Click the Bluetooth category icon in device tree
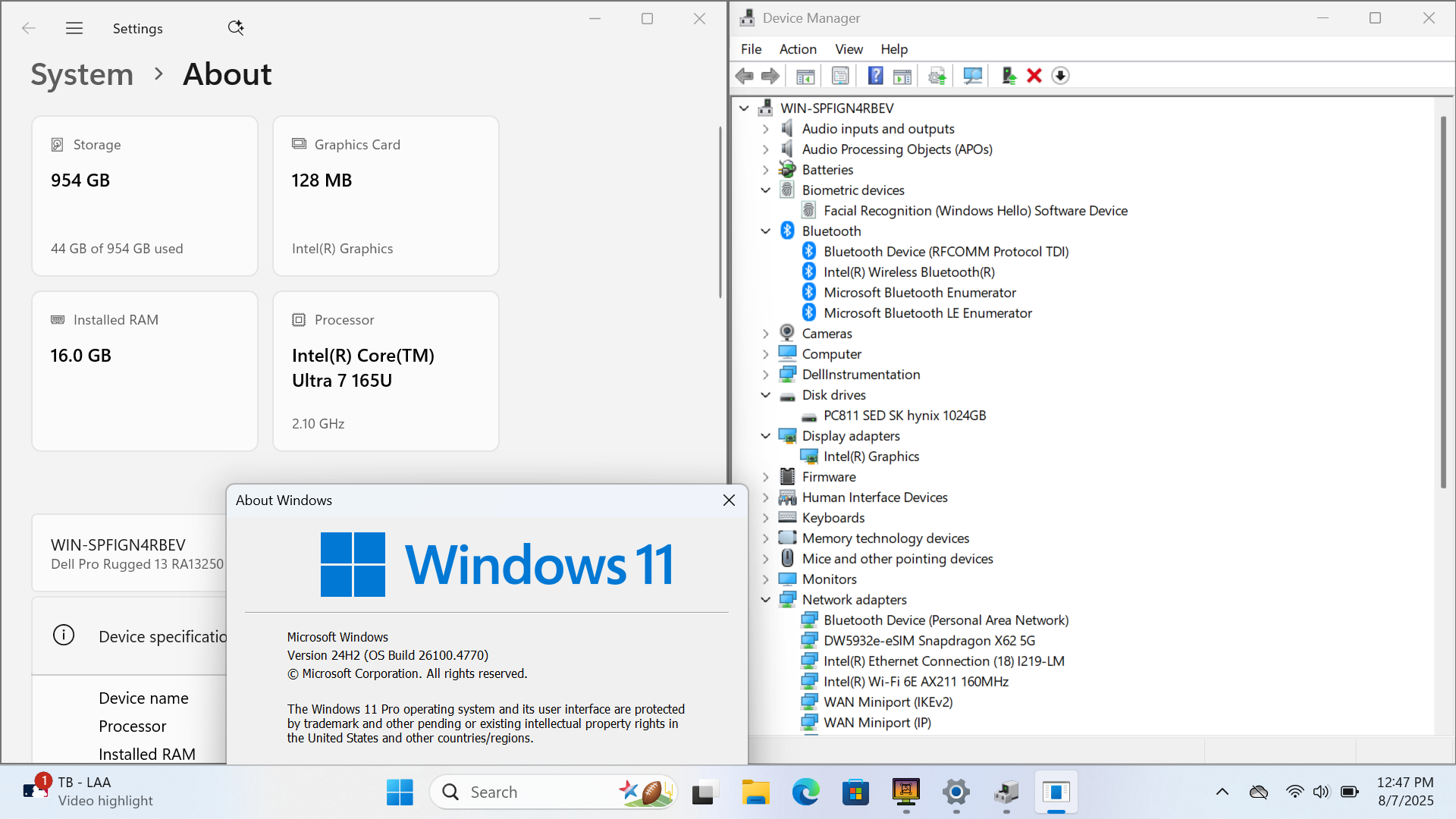 pyautogui.click(x=787, y=231)
